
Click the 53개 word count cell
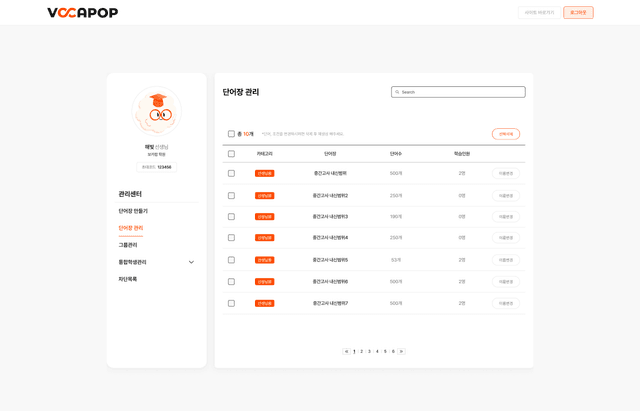(396, 260)
